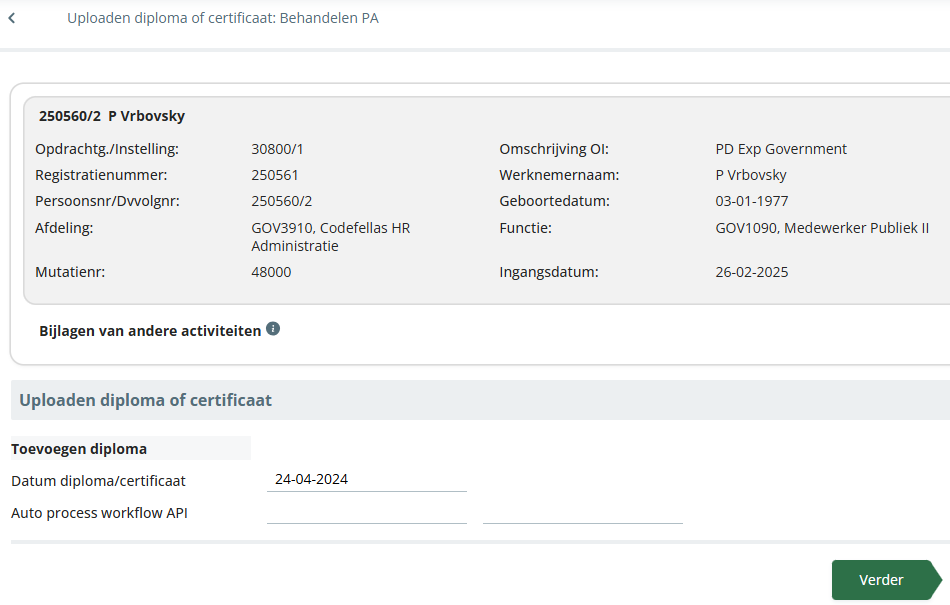Click employee header 250560/2 P Vrbovsky
This screenshot has width=950, height=605.
point(112,116)
